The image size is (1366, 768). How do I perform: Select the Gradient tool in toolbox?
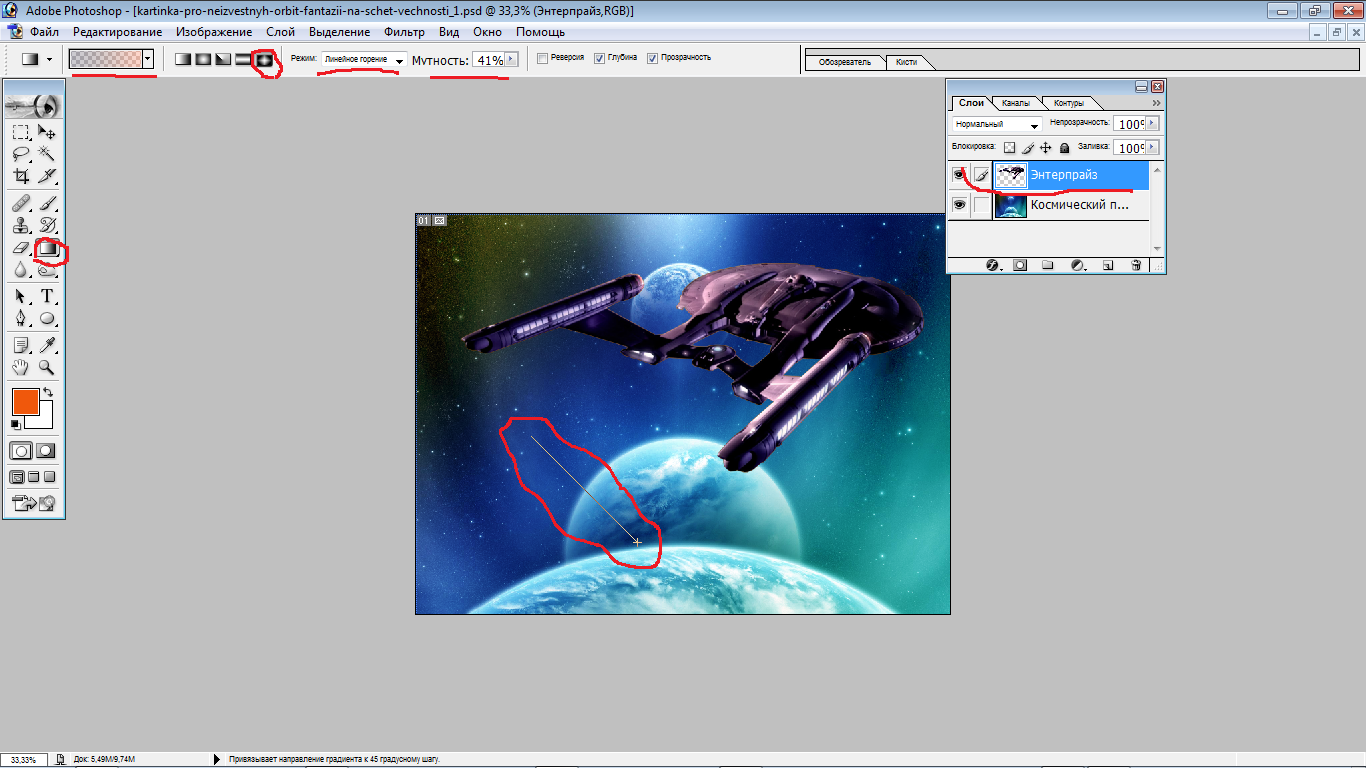tap(47, 248)
